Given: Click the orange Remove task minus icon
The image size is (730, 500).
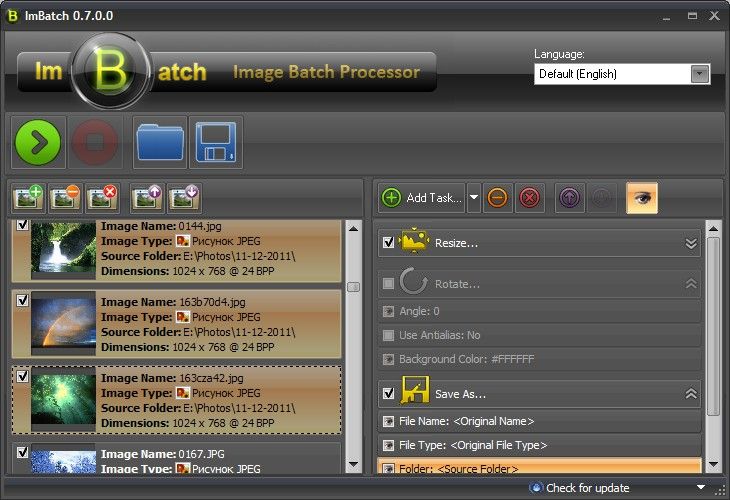Looking at the screenshot, I should point(497,198).
